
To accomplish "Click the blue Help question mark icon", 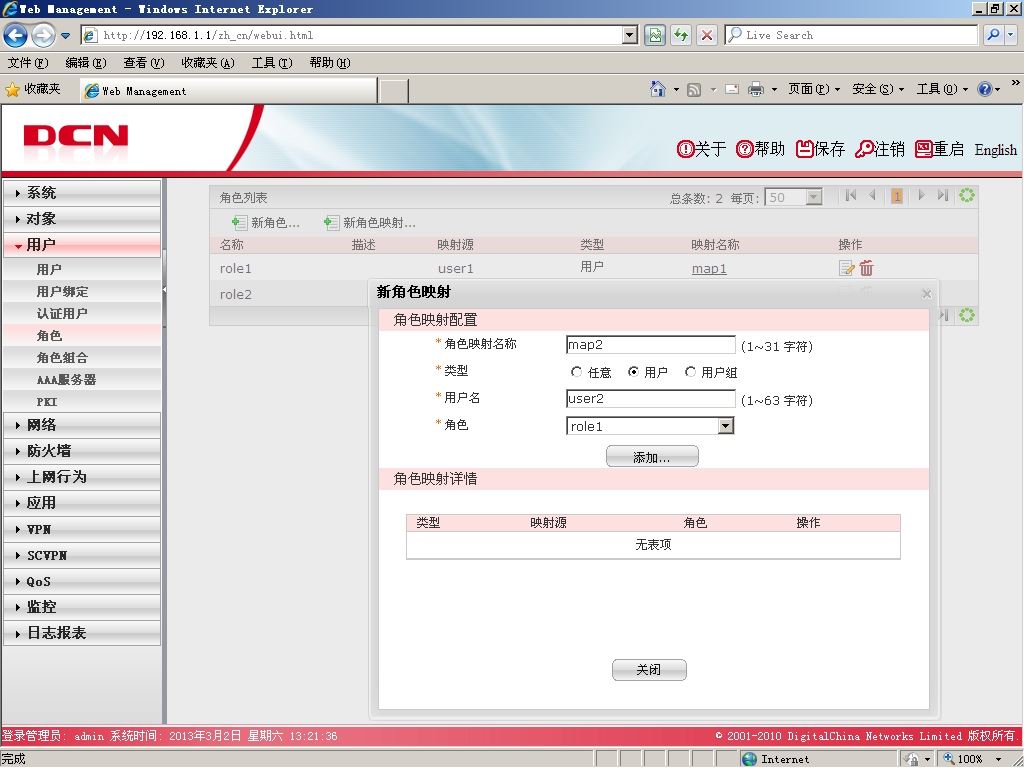I will [984, 89].
